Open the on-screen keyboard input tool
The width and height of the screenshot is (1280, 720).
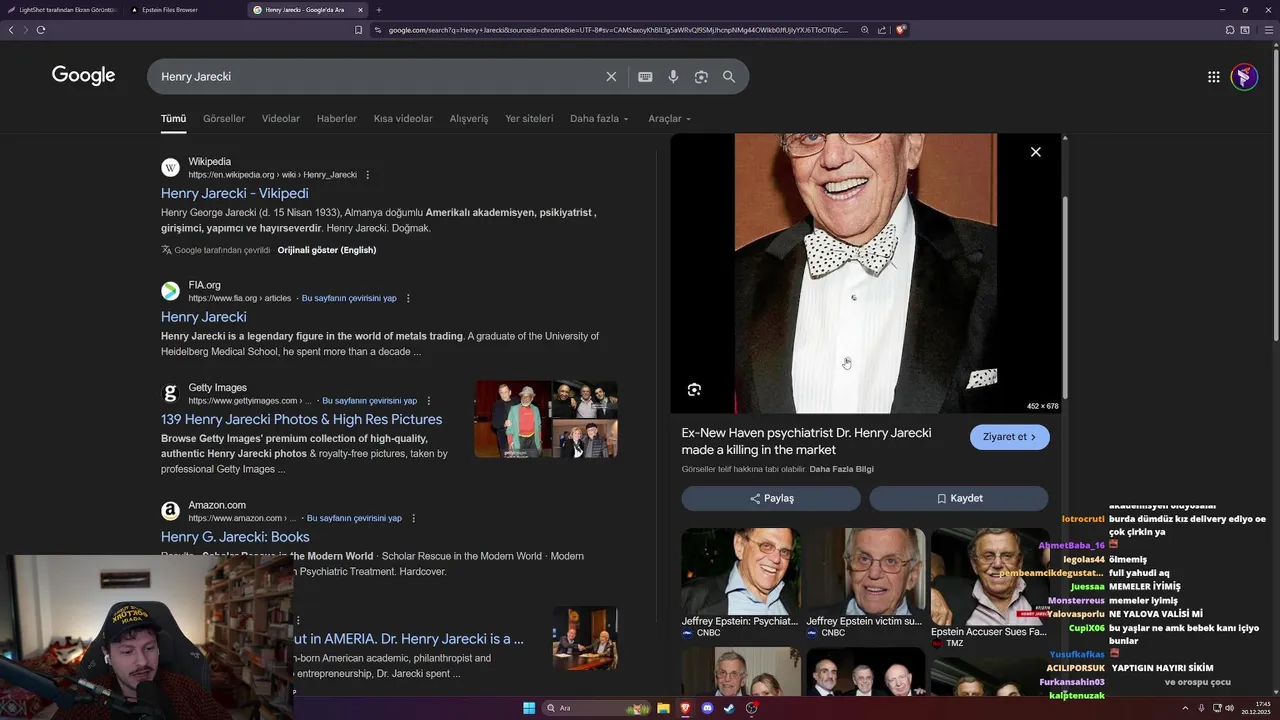pyautogui.click(x=645, y=77)
